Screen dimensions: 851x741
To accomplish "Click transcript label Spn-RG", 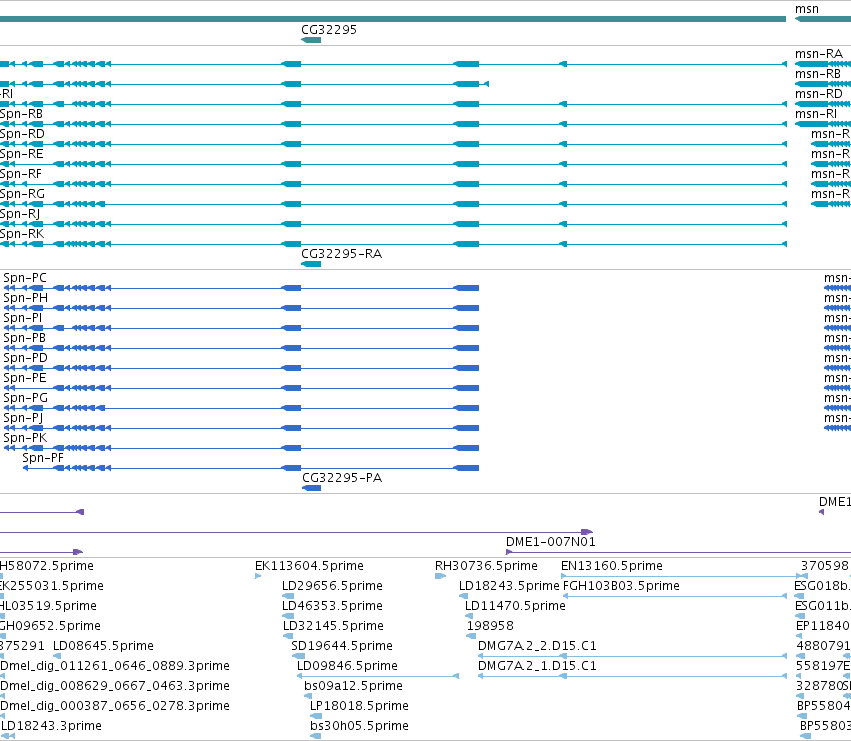I will tap(22, 195).
